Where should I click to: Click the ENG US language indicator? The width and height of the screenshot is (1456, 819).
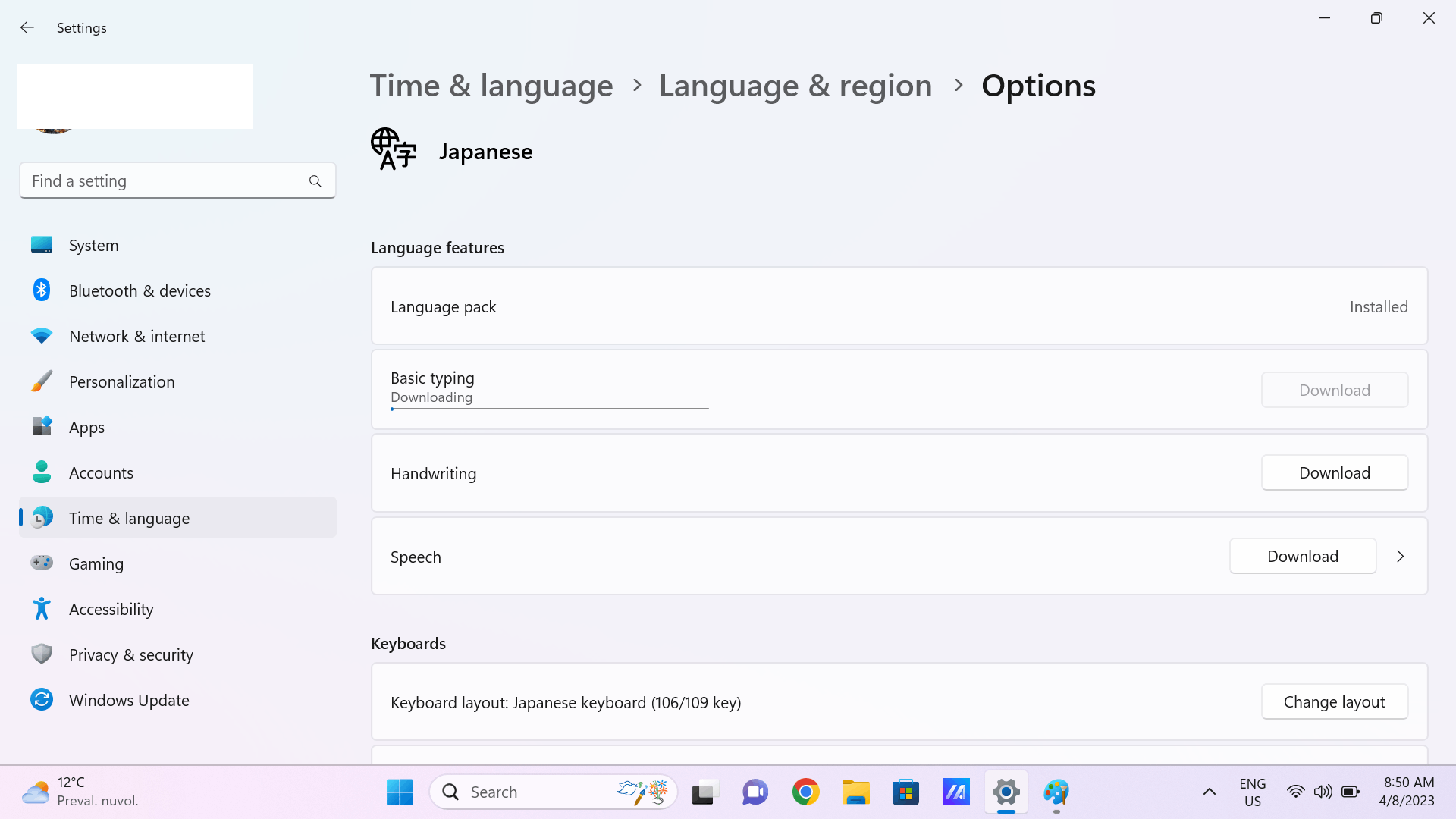pyautogui.click(x=1253, y=792)
